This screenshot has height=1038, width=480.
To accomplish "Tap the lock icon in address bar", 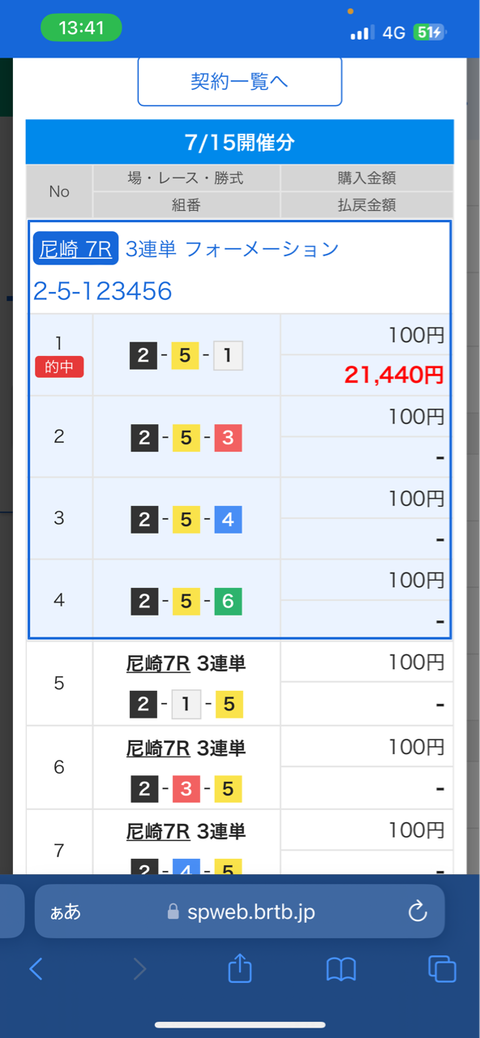I will (x=173, y=912).
